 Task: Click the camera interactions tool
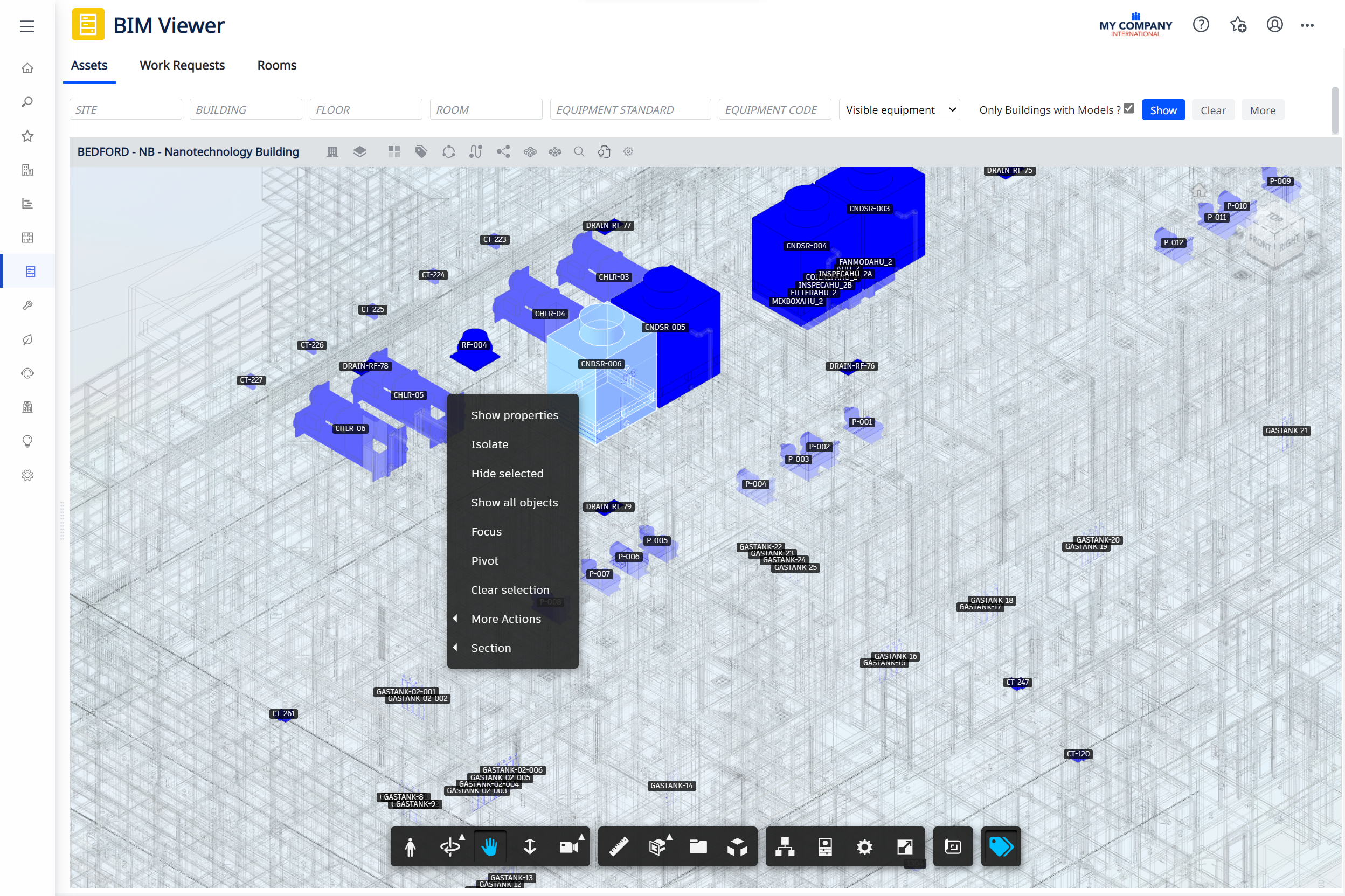point(569,846)
